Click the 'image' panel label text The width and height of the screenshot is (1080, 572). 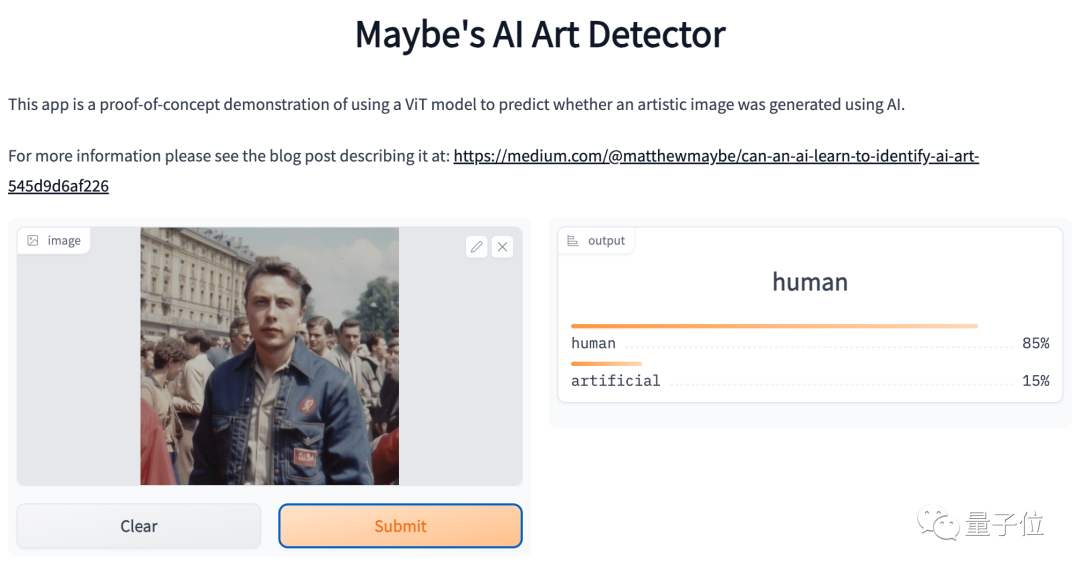64,241
